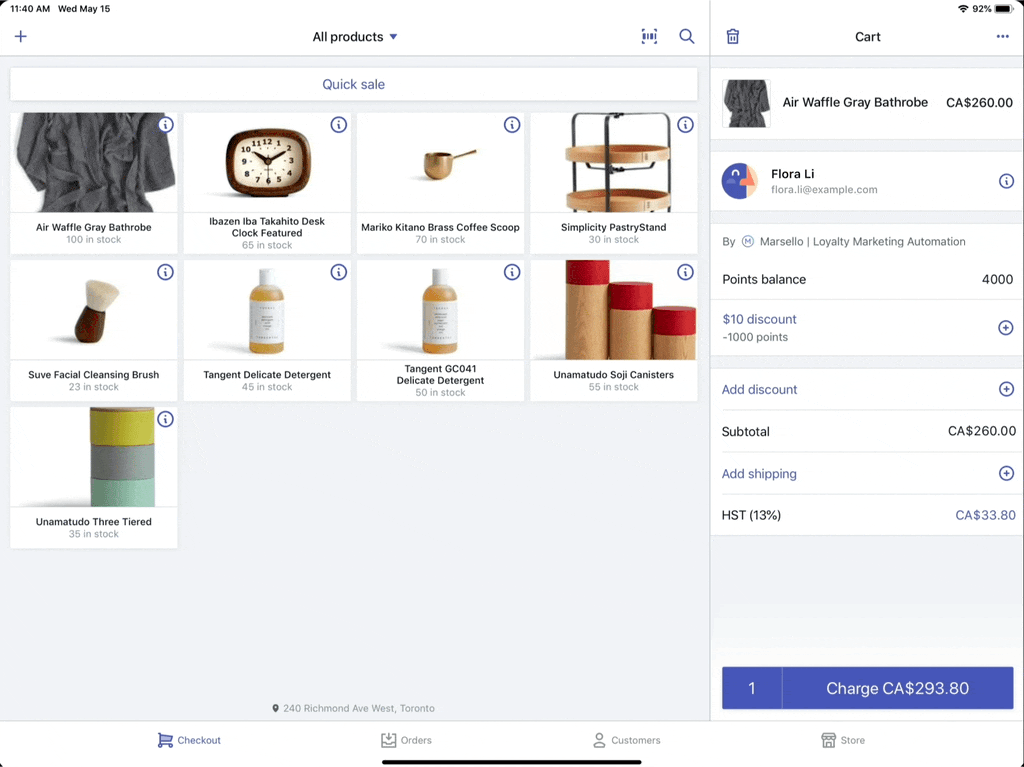1024x767 pixels.
Task: Select the '50 in stock' Tangent GC041 text
Action: pos(440,393)
